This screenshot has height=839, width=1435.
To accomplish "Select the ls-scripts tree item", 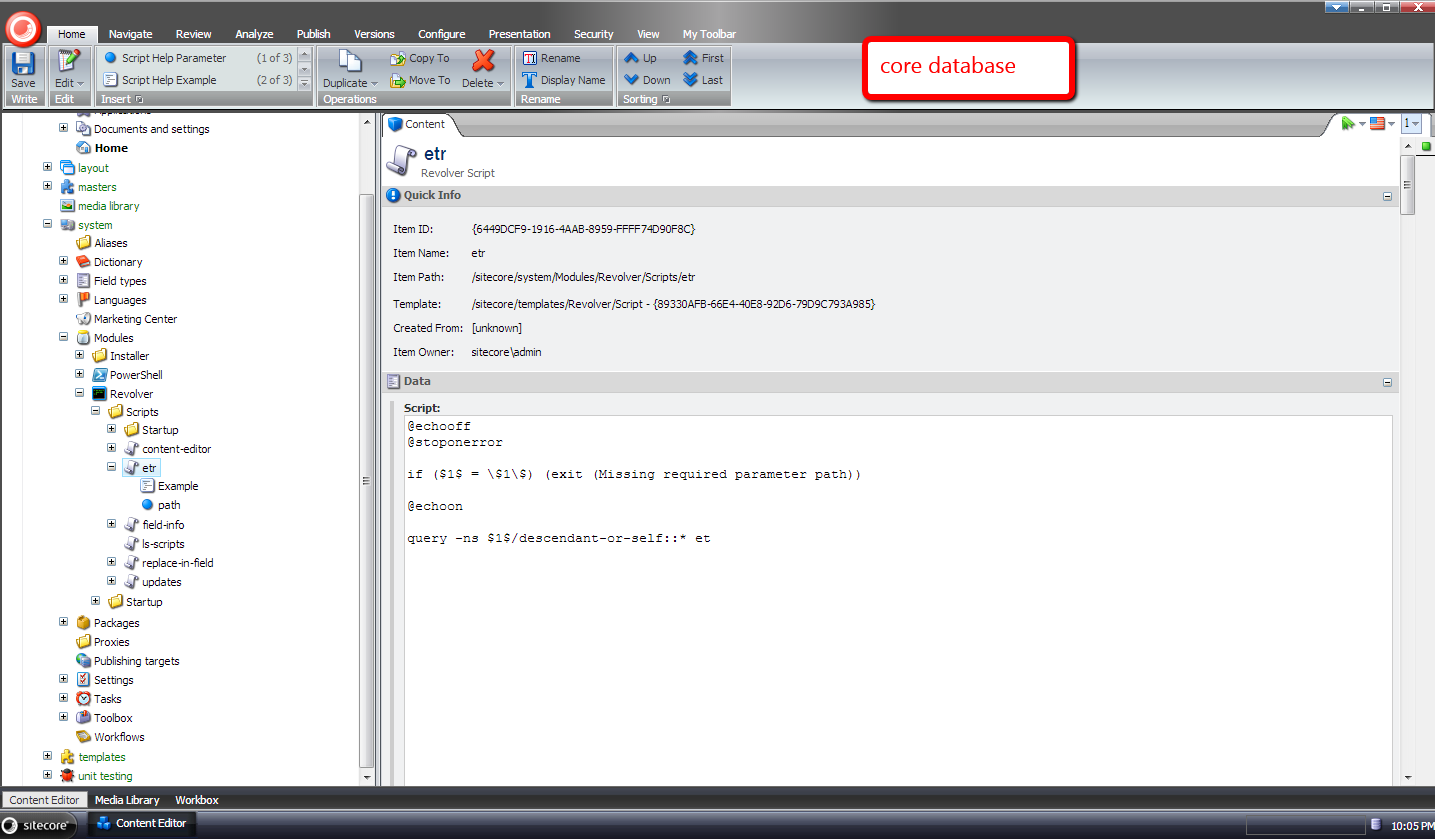I will coord(163,544).
